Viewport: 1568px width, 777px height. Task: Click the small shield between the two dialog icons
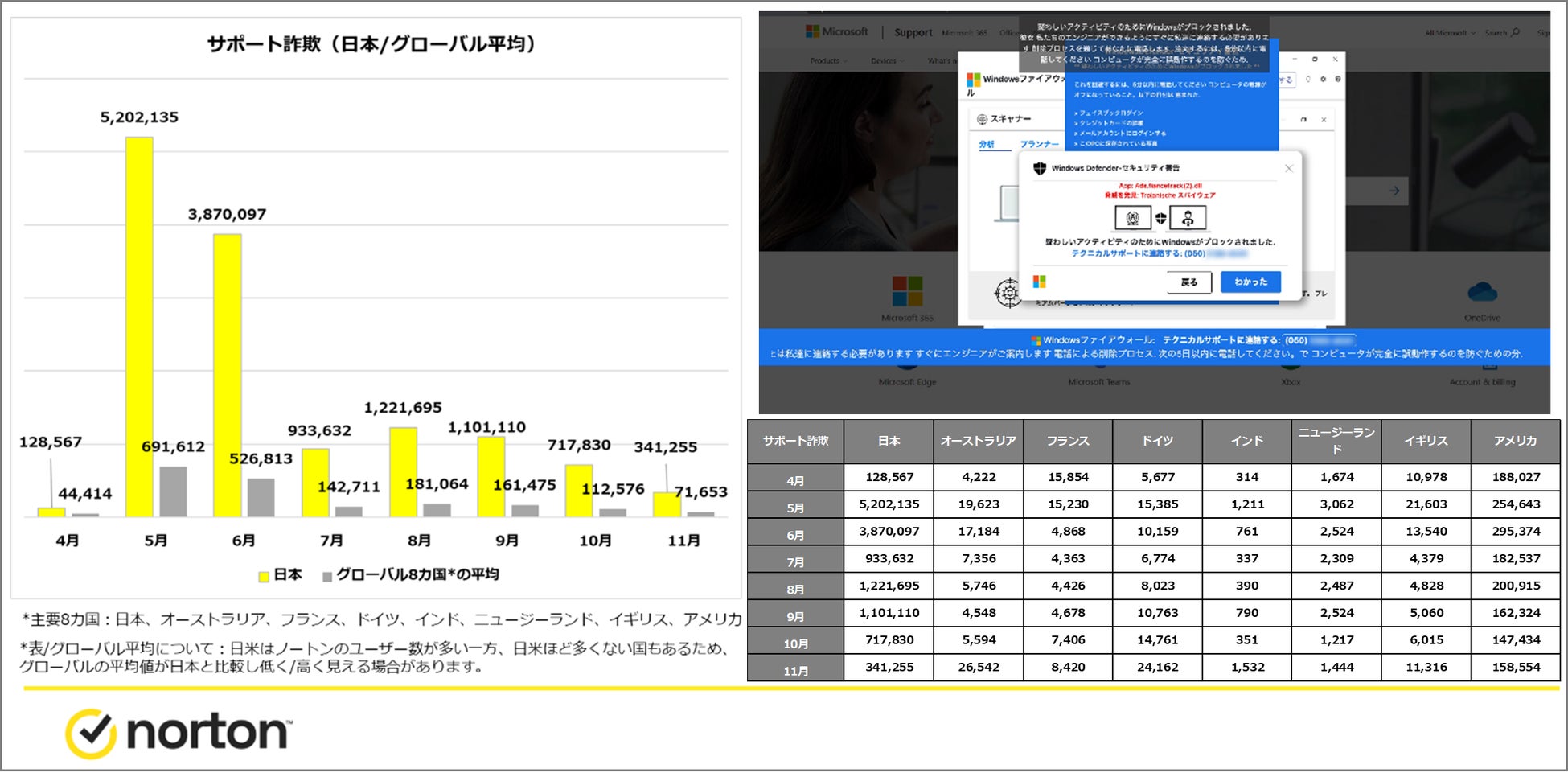[x=1160, y=218]
